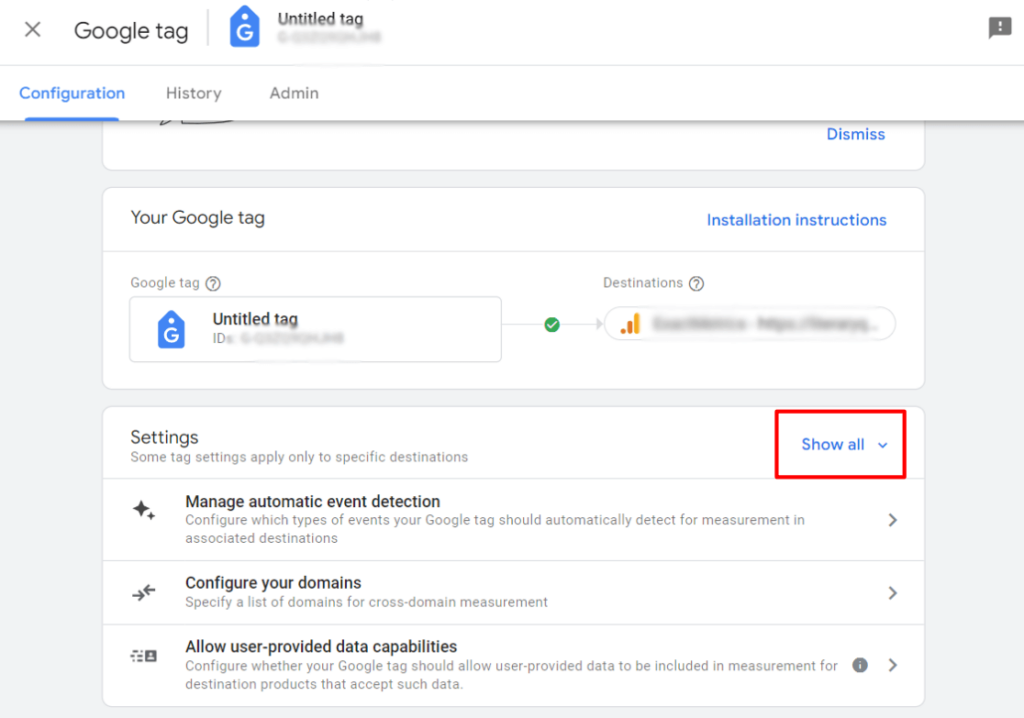Open the help tooltip next to Destinations label
The image size is (1024, 718).
point(697,283)
